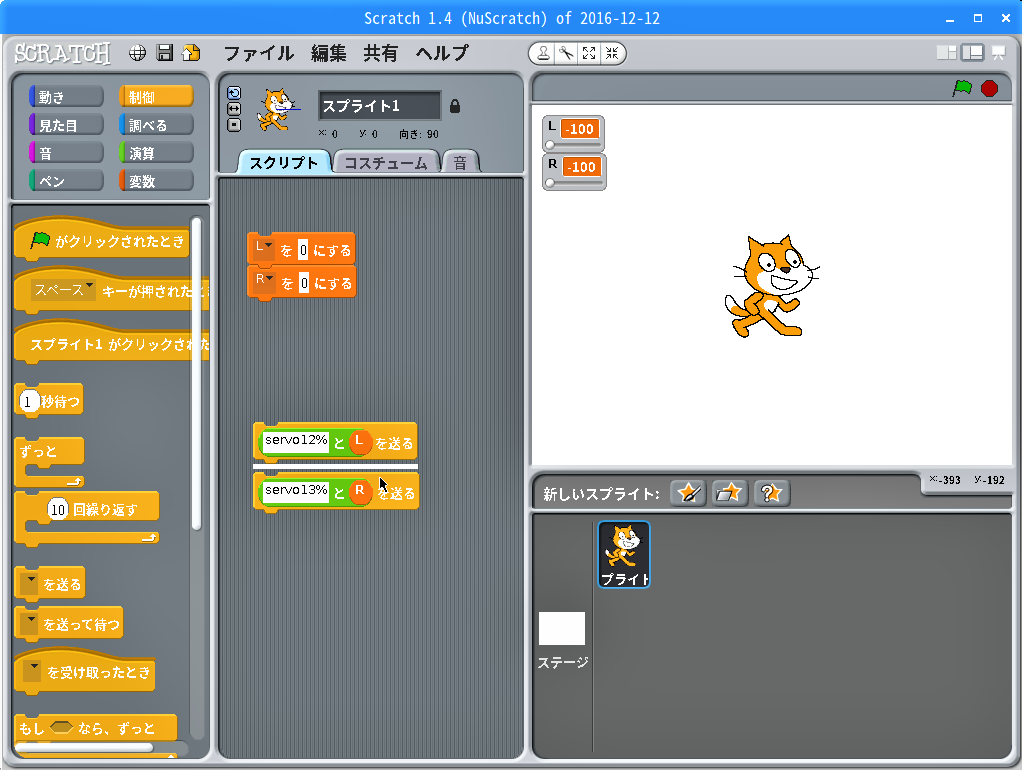Click green flag to start scripts
1022x770 pixels.
[962, 88]
